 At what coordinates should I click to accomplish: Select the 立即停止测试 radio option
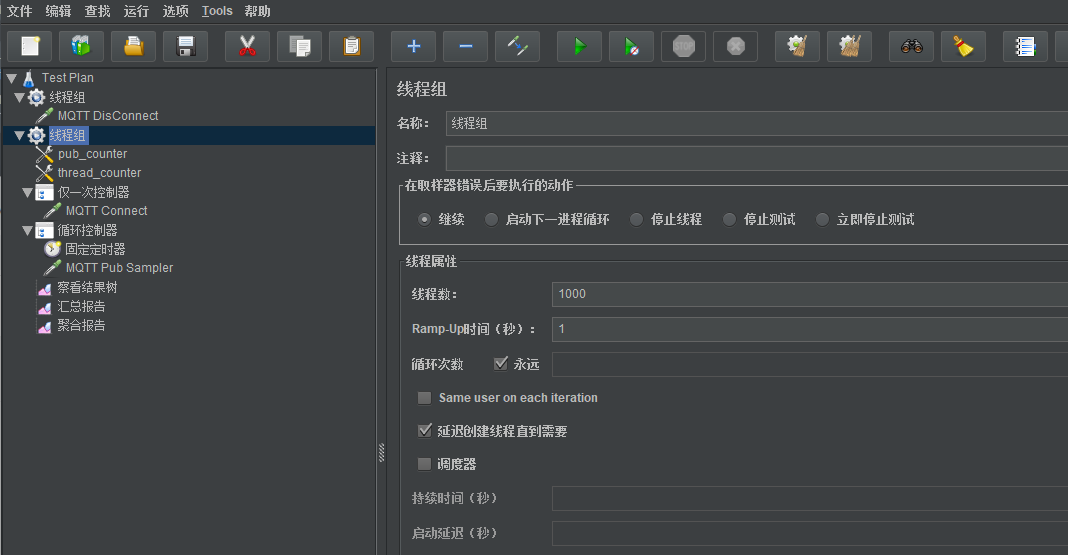(x=823, y=219)
